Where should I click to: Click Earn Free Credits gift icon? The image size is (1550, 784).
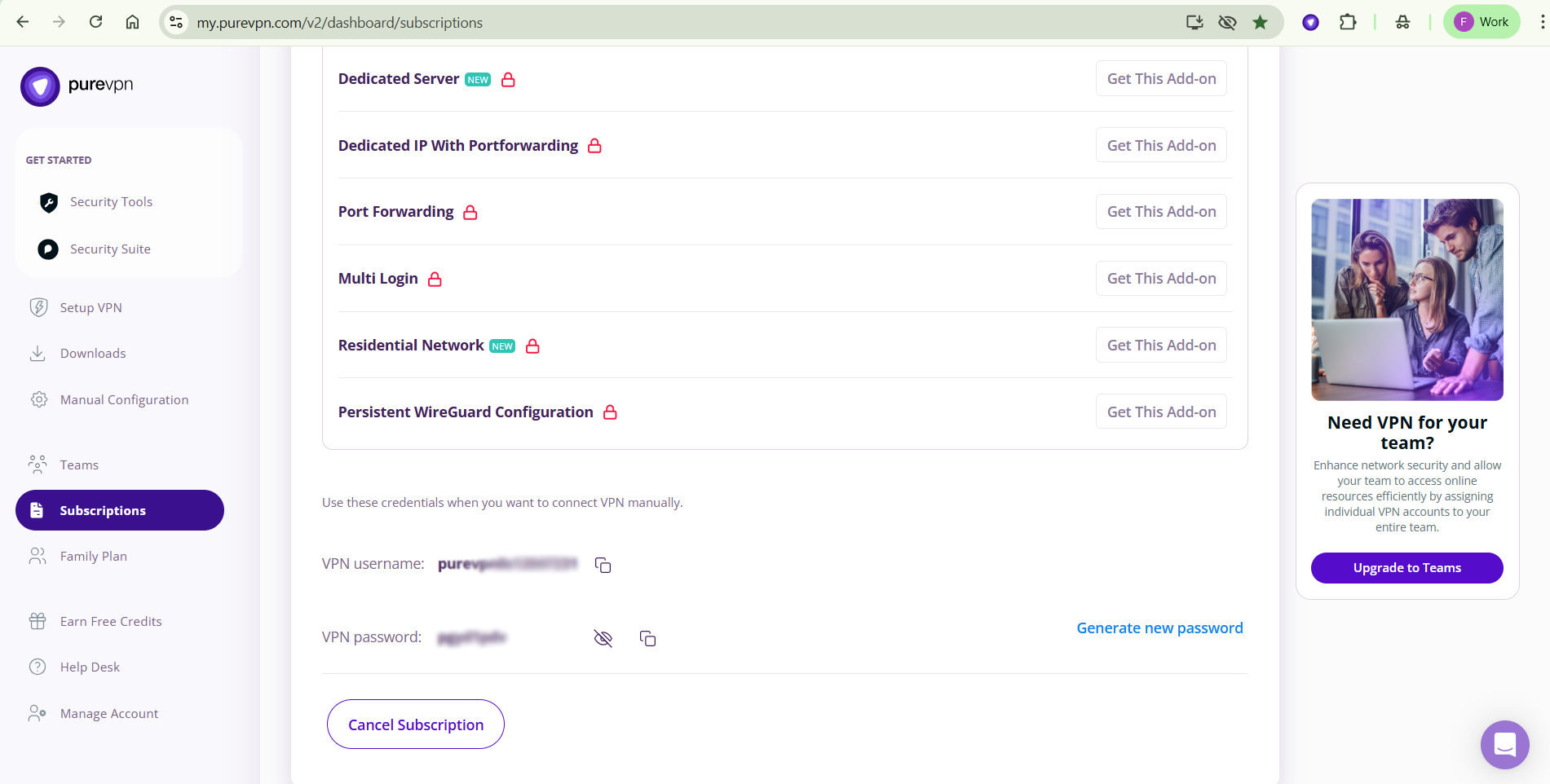coord(38,621)
